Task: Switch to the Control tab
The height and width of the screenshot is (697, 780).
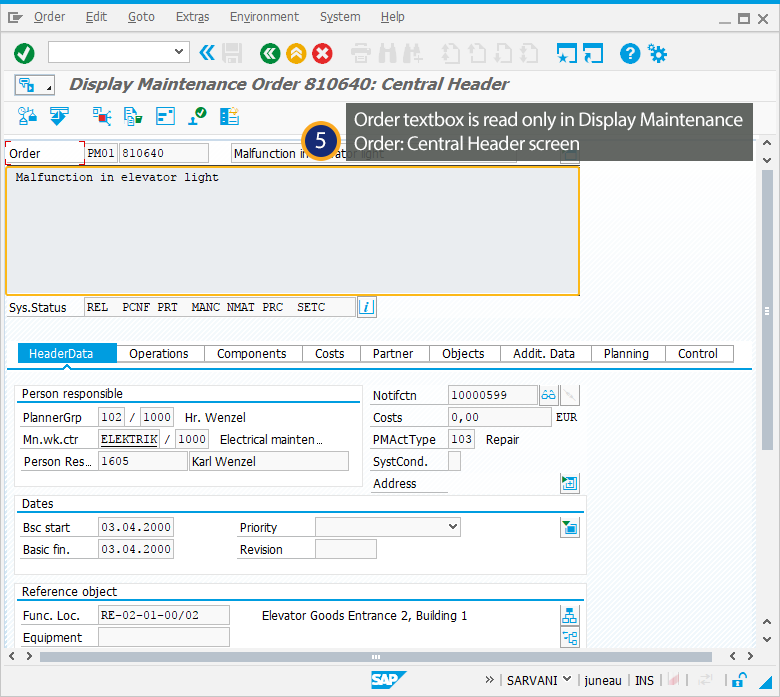Action: 698,354
